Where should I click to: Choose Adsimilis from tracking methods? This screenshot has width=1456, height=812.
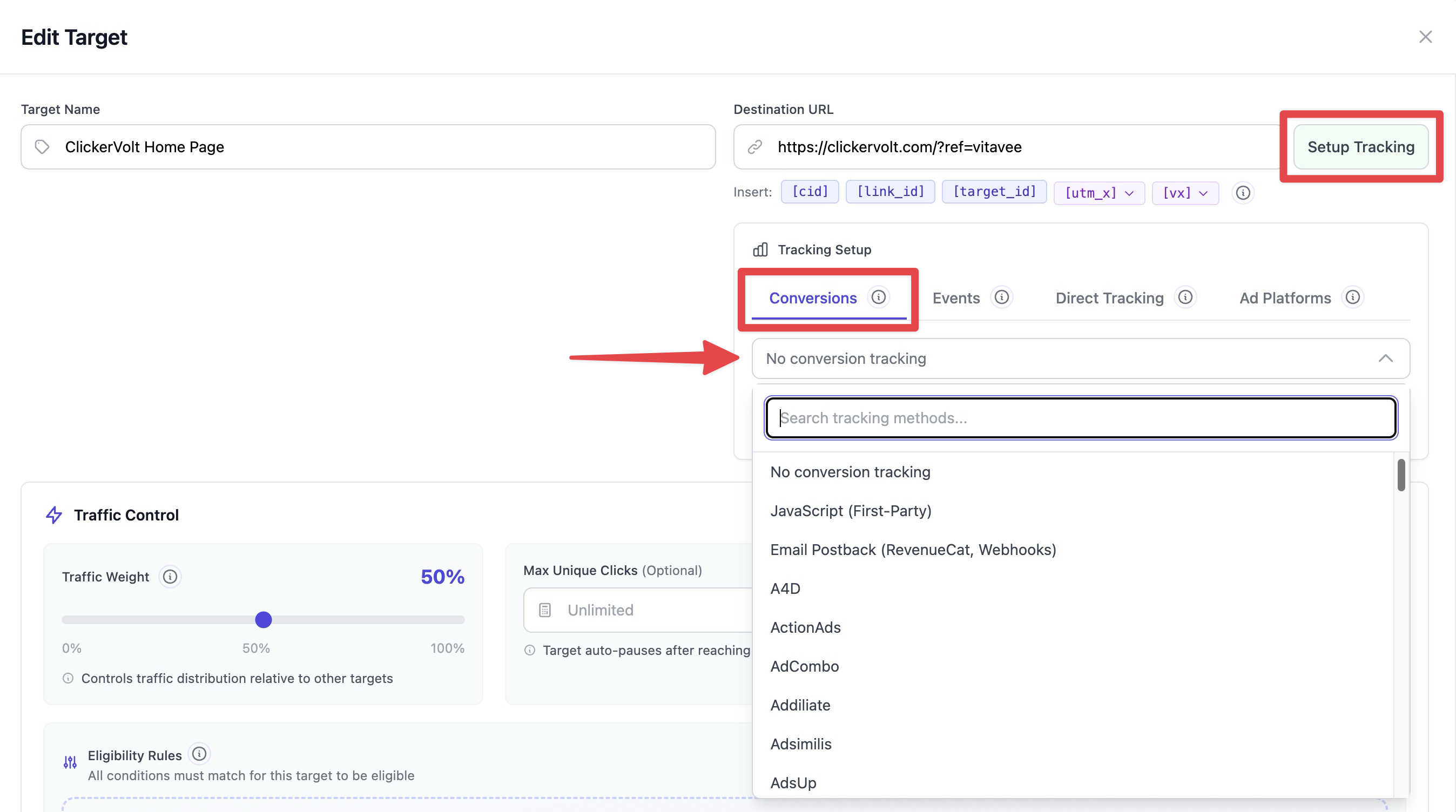coord(1073,744)
